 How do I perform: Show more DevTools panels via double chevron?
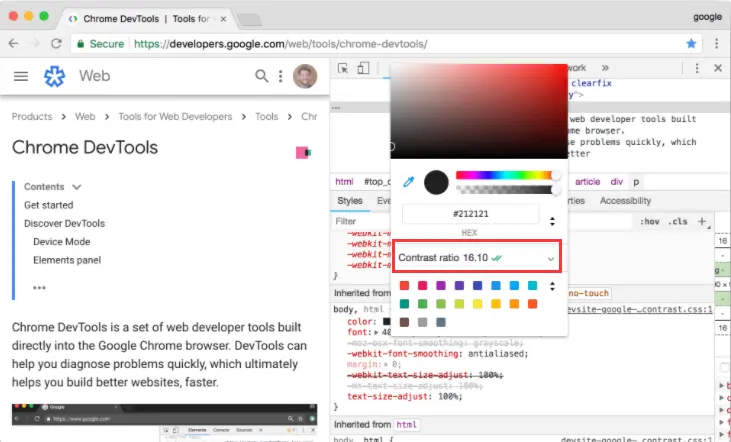[605, 68]
